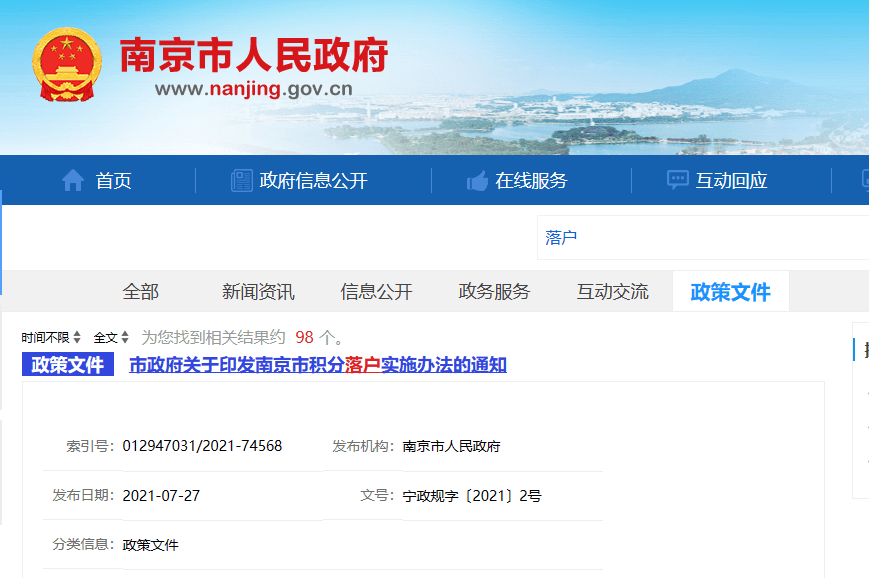Switch to the 信息公开 tab

[376, 291]
